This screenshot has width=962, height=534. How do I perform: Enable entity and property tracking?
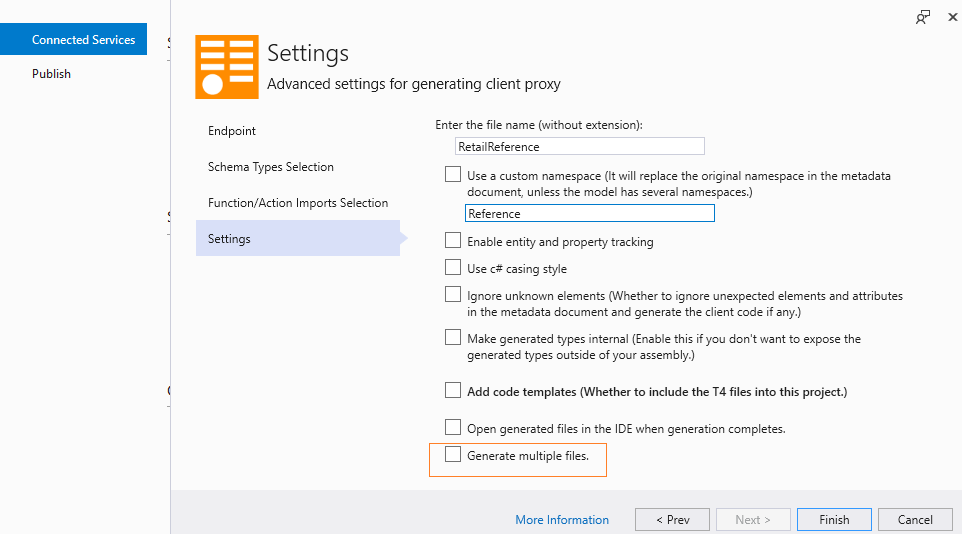(x=453, y=241)
